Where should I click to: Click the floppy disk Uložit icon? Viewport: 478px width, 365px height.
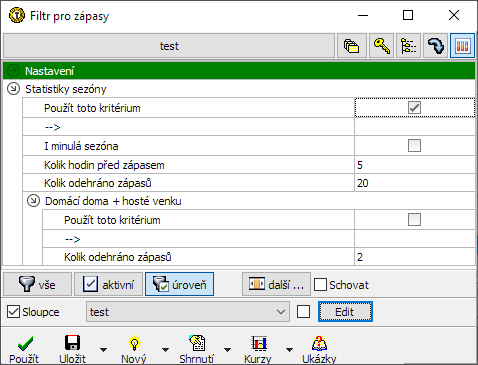pyautogui.click(x=72, y=343)
